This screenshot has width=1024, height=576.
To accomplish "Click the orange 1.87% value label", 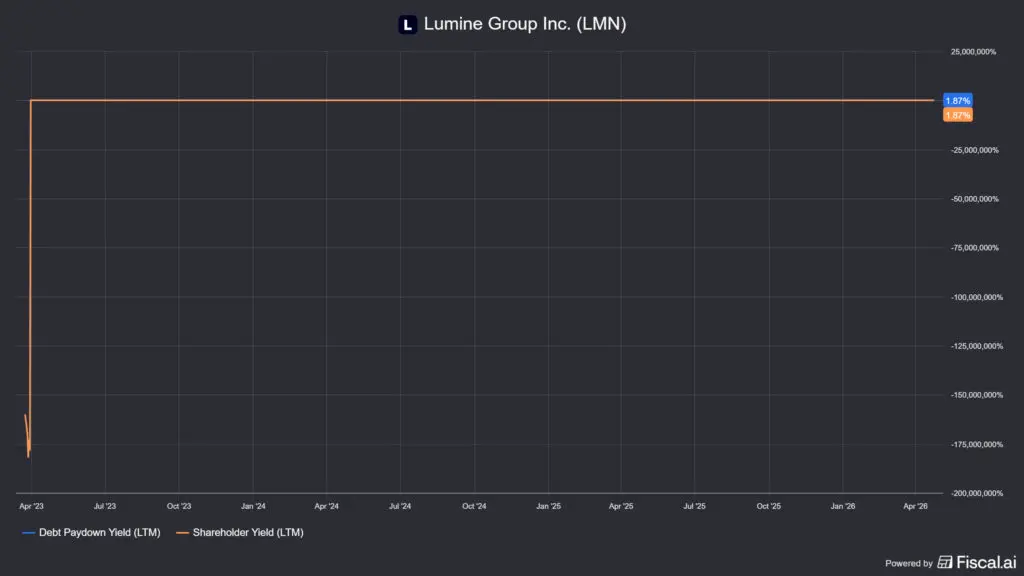I will [x=957, y=115].
